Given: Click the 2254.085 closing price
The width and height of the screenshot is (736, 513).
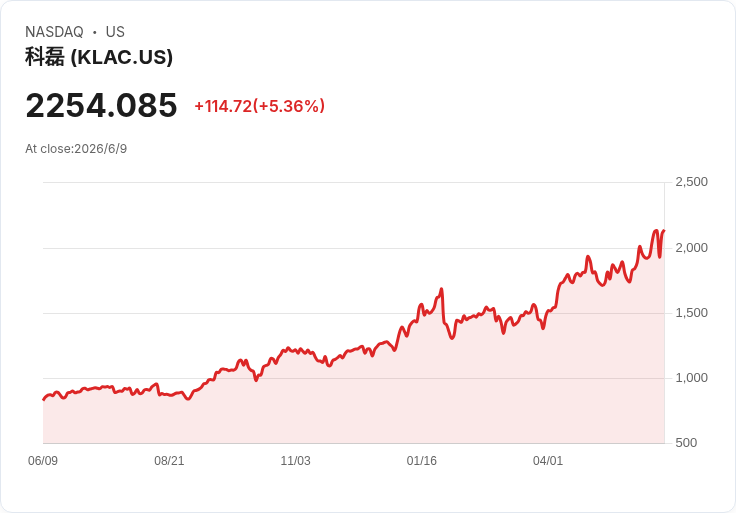Looking at the screenshot, I should [101, 105].
